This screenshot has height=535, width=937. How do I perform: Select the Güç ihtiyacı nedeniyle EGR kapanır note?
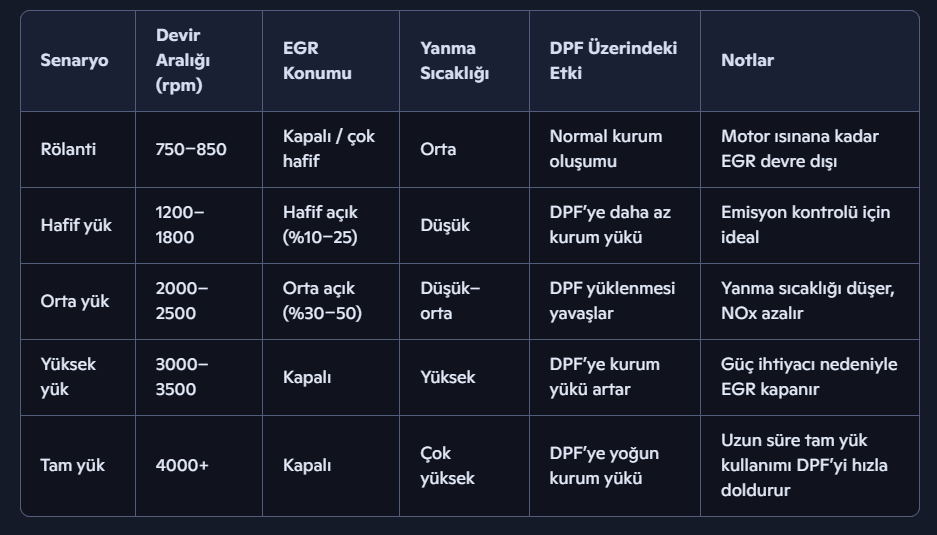[x=809, y=377]
